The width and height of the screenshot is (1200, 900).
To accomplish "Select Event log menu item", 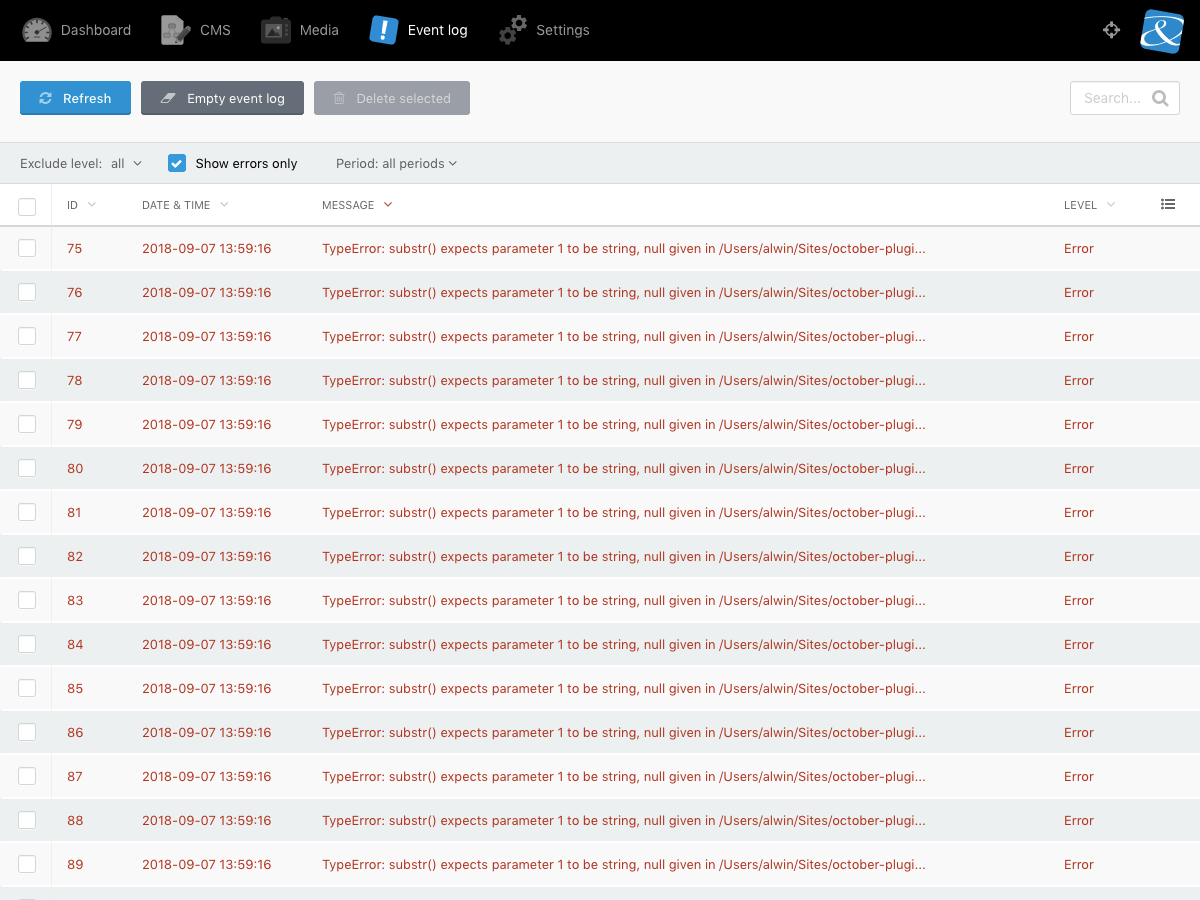I will click(x=419, y=30).
